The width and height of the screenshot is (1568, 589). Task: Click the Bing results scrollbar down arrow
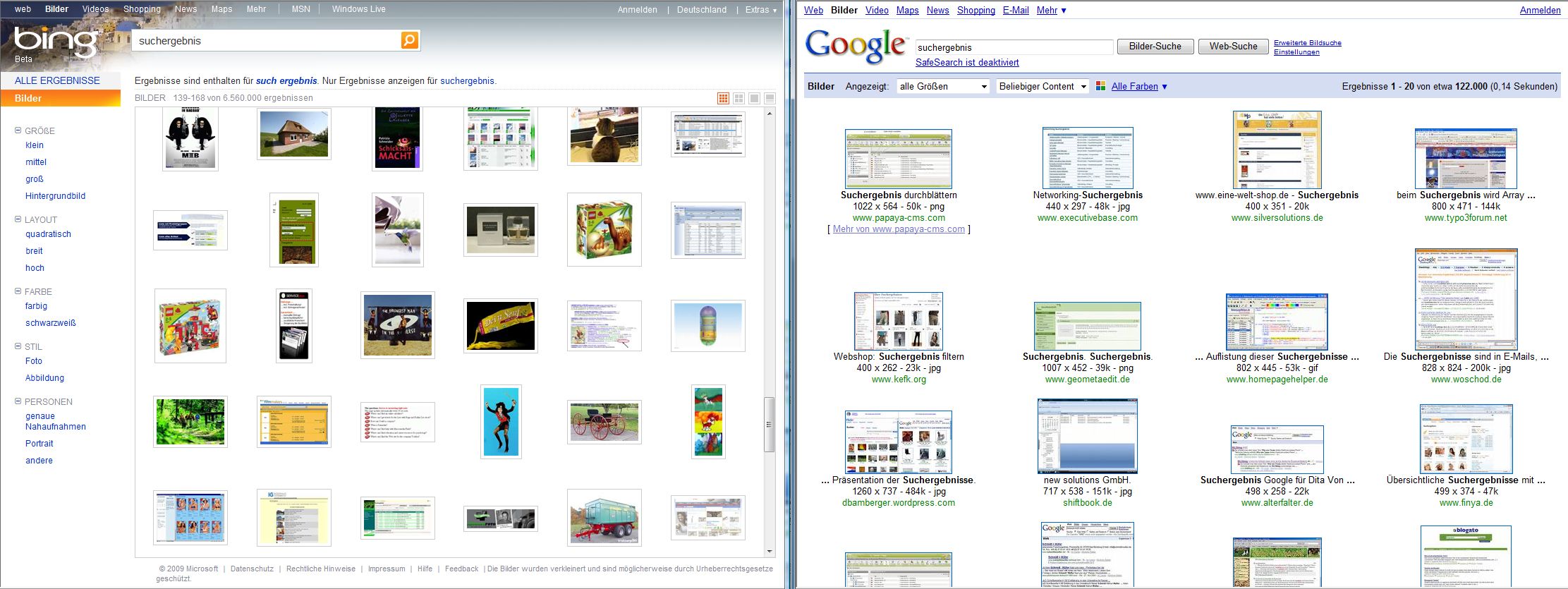pos(769,552)
